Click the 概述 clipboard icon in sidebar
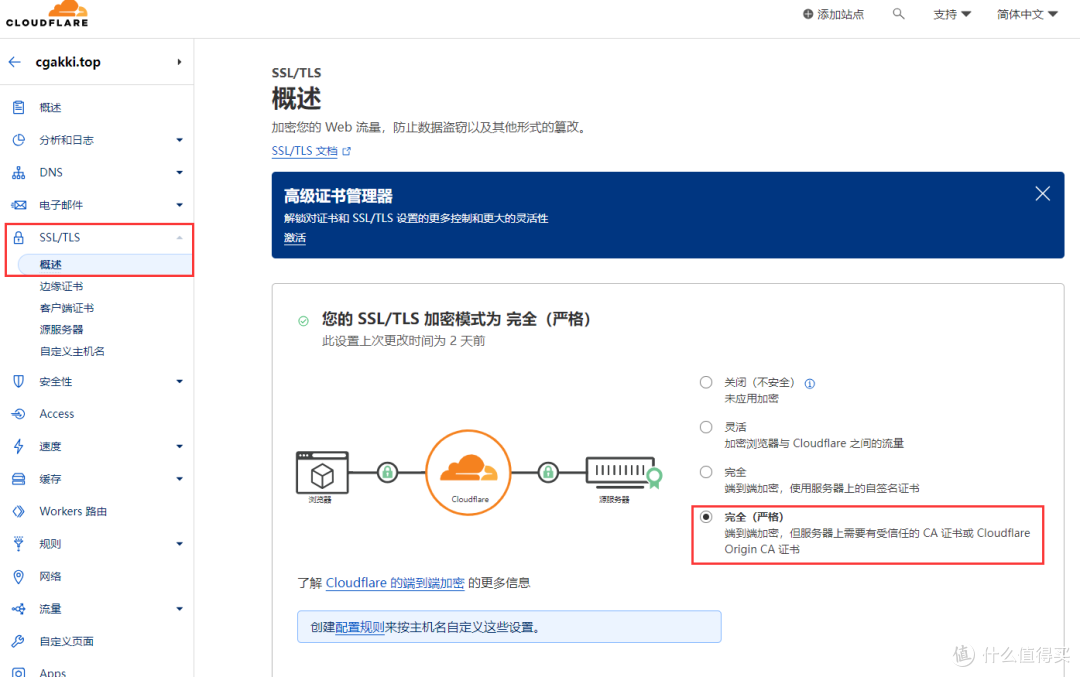Viewport: 1080px width, 677px height. click(x=19, y=107)
